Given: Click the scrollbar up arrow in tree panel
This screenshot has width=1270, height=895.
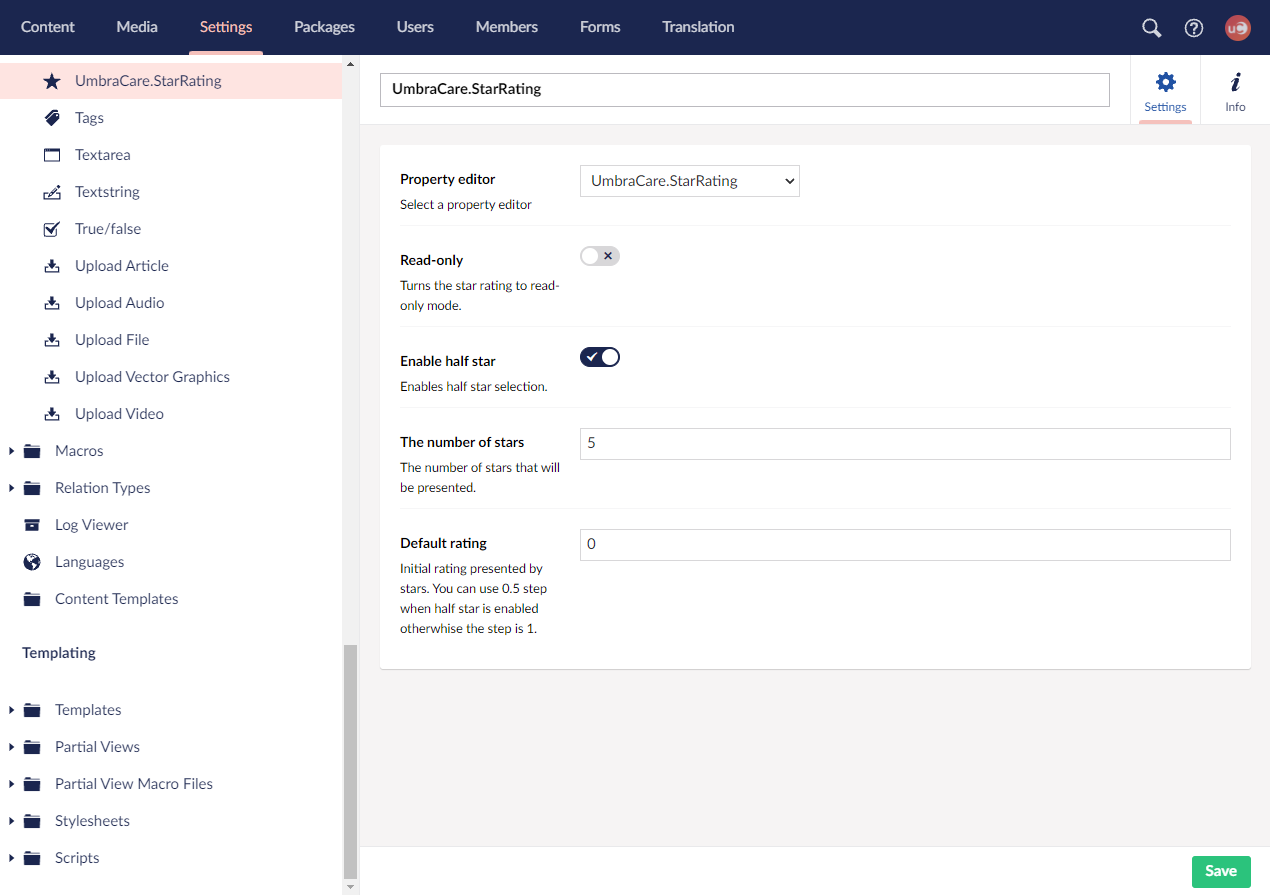Looking at the screenshot, I should (x=350, y=64).
